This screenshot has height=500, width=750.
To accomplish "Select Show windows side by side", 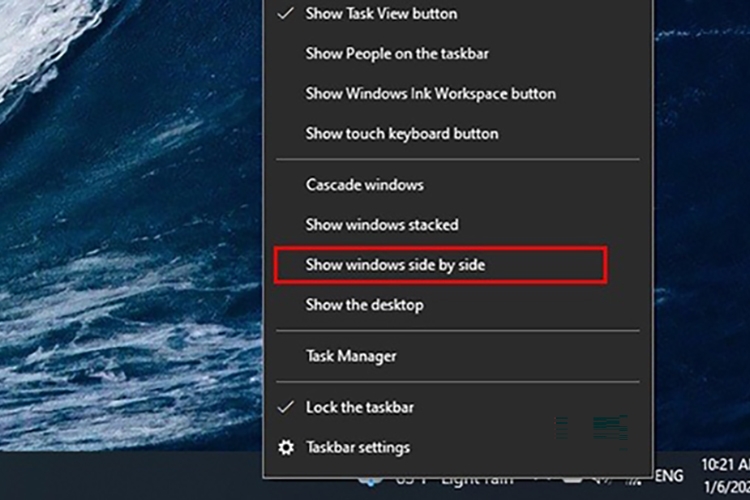I will 395,265.
